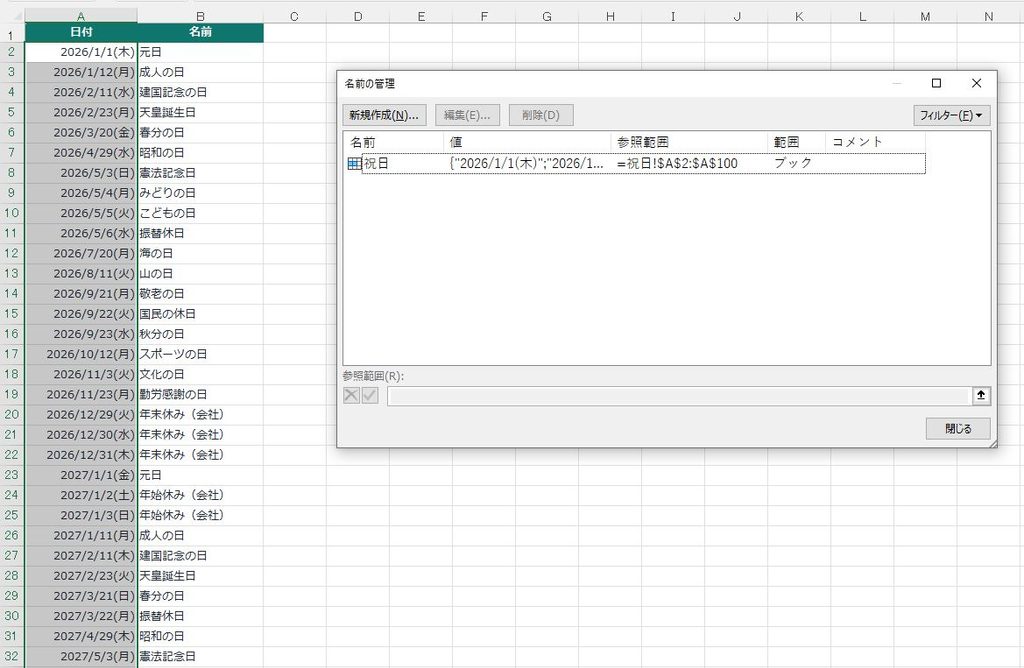Select column A header
The height and width of the screenshot is (668, 1024).
(x=81, y=16)
